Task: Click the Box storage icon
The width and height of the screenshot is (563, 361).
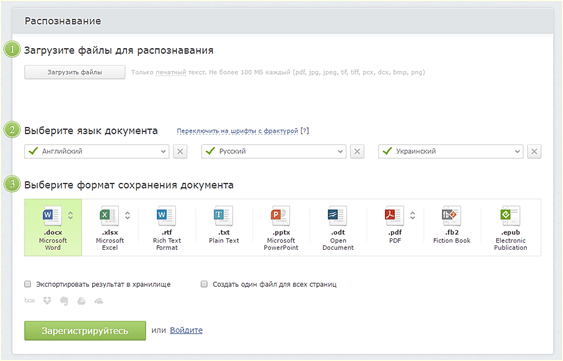Action: [29, 300]
